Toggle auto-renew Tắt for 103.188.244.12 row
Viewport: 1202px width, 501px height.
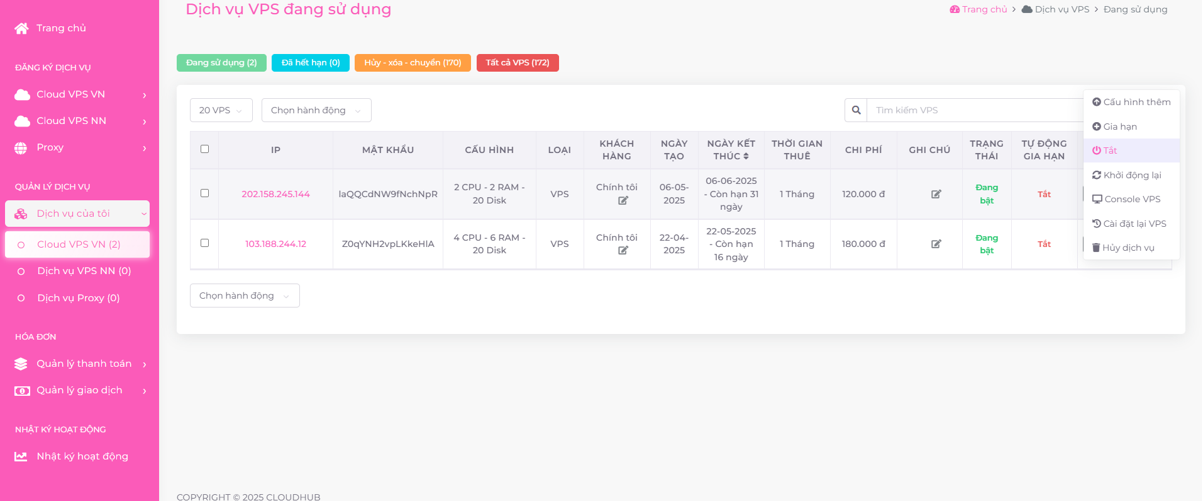(x=1044, y=244)
